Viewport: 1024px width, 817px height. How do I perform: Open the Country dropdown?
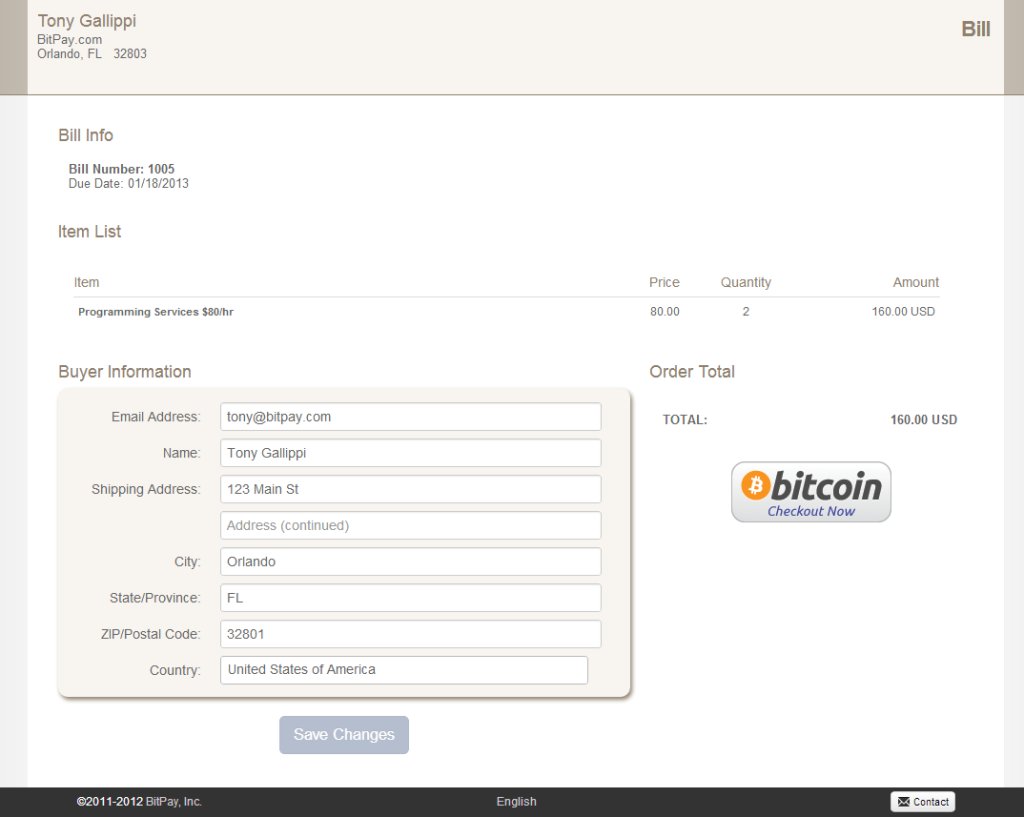[404, 670]
